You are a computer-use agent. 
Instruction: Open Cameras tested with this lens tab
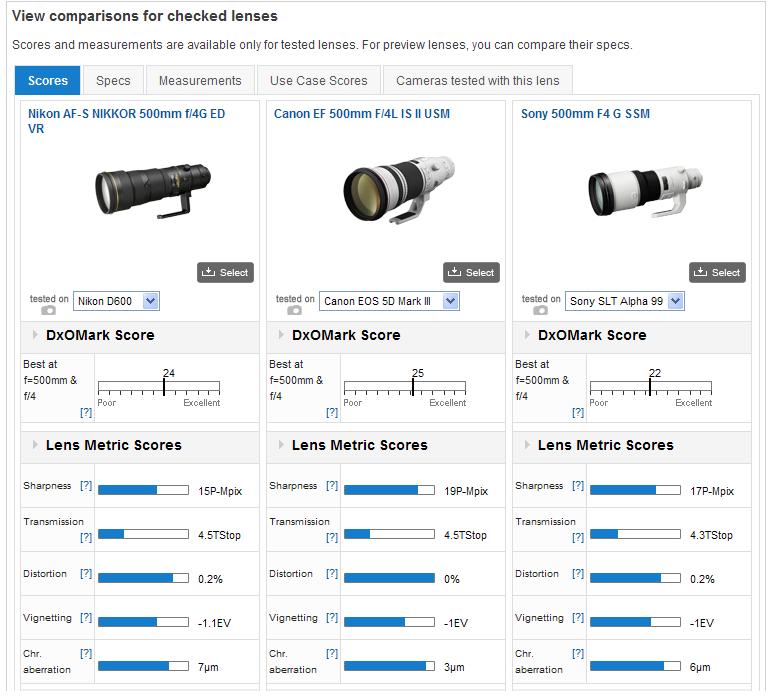(478, 80)
